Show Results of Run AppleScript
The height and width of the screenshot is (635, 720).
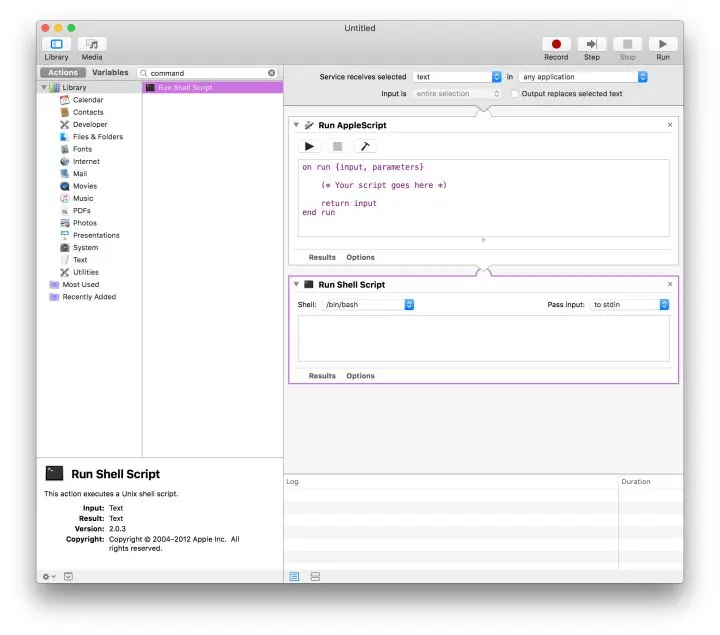pyautogui.click(x=322, y=257)
